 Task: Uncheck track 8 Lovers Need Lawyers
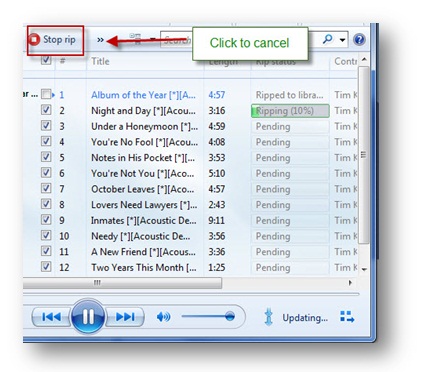[x=46, y=204]
